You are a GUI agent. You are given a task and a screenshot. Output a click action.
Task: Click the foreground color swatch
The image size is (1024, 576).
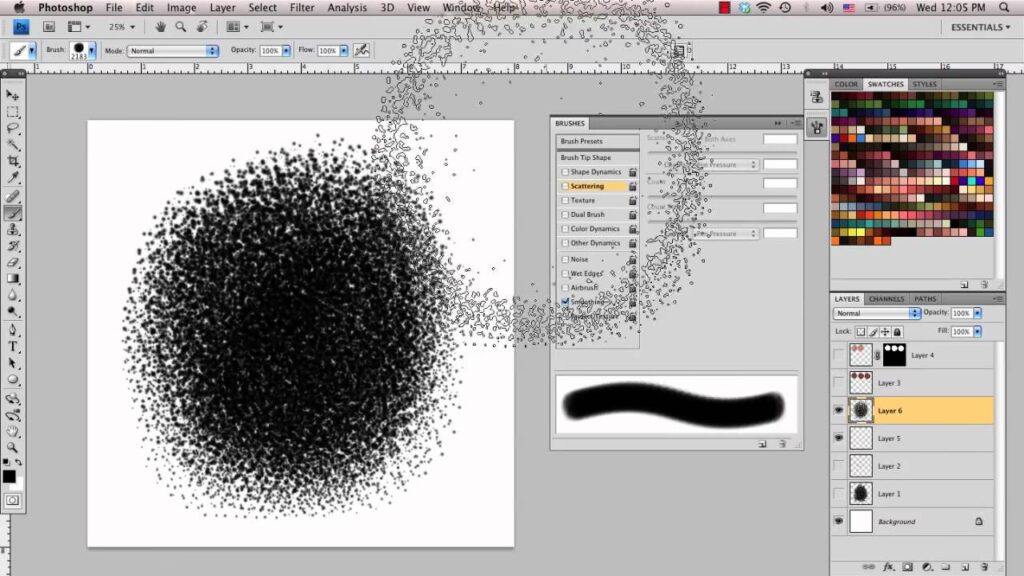coord(9,476)
